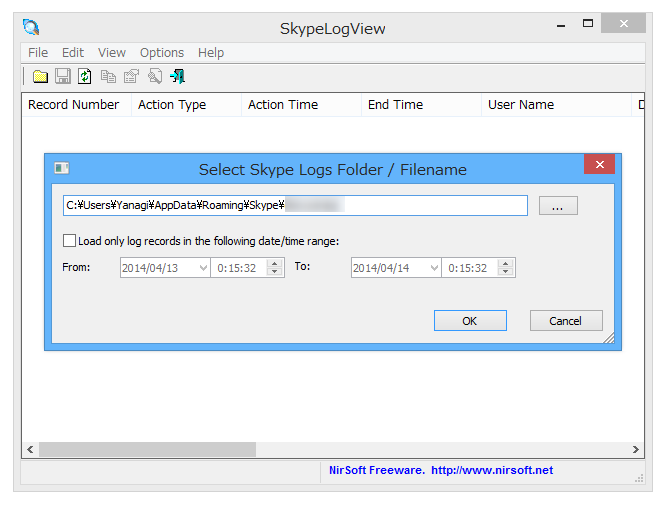Click the To time field 0:15:32
Viewport: 670px width, 511px height.
(x=467, y=268)
